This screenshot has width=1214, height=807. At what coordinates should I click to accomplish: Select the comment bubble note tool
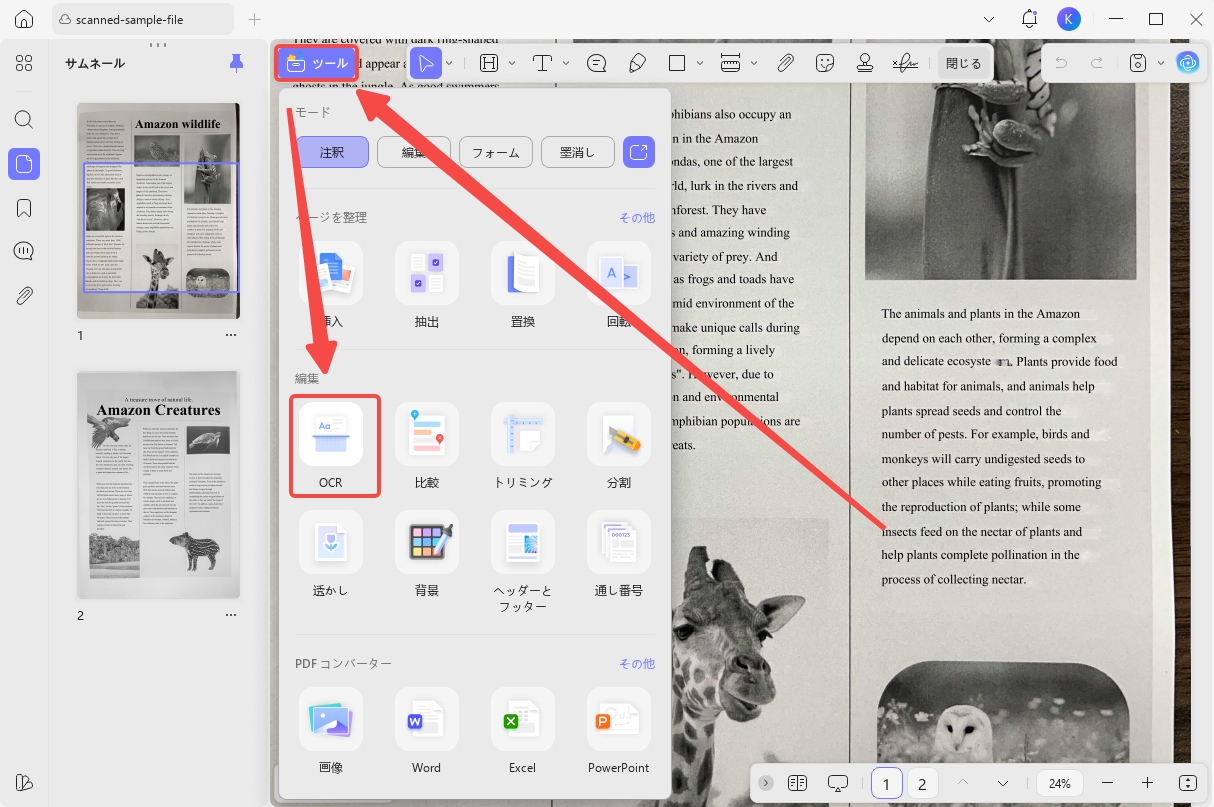coord(597,63)
